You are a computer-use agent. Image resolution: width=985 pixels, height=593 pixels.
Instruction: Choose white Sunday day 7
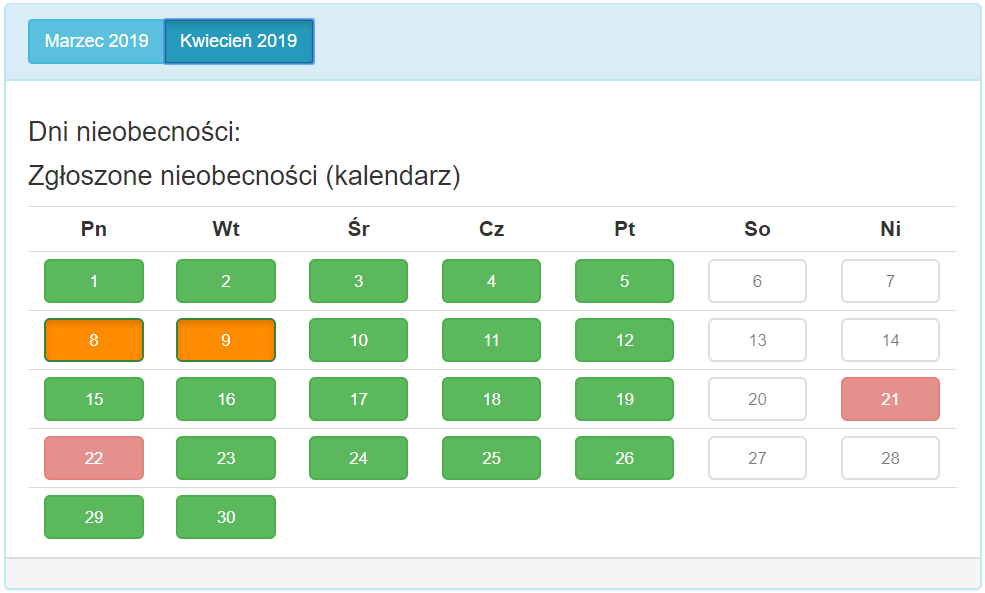click(890, 281)
